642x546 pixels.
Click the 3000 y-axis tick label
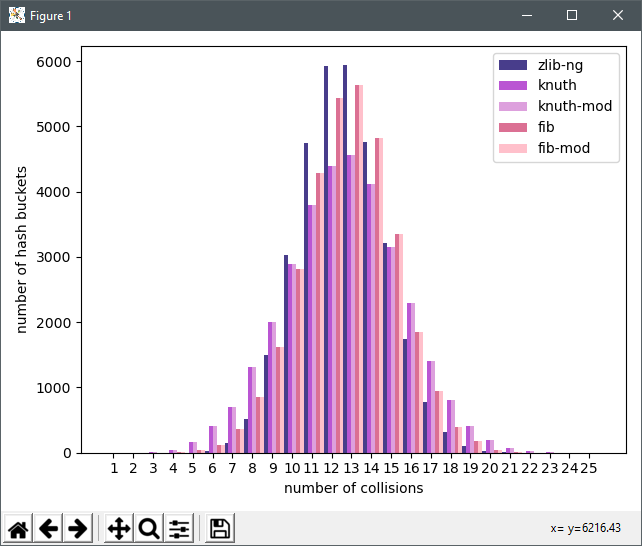[x=54, y=257]
